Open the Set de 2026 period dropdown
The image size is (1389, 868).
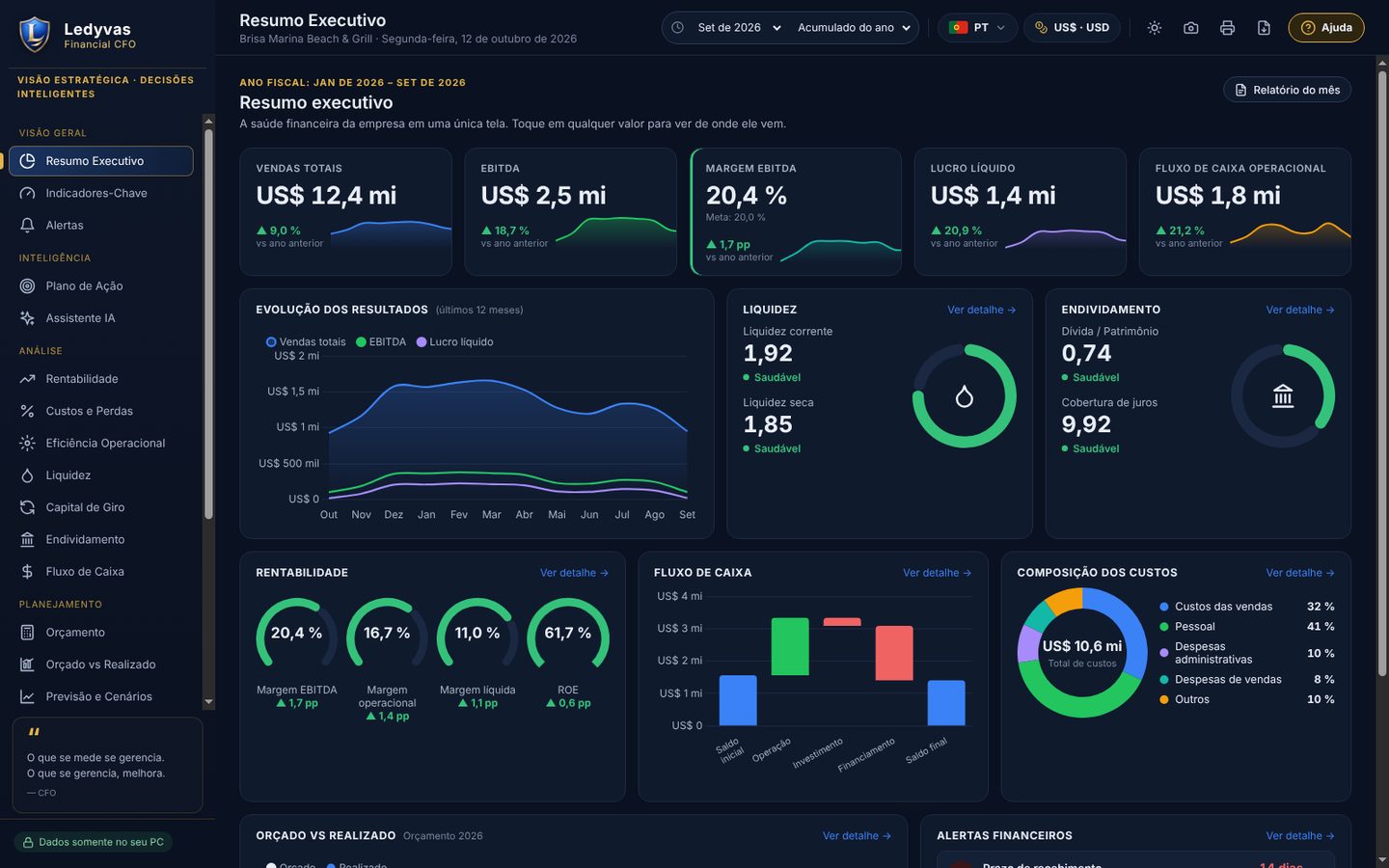click(x=738, y=28)
